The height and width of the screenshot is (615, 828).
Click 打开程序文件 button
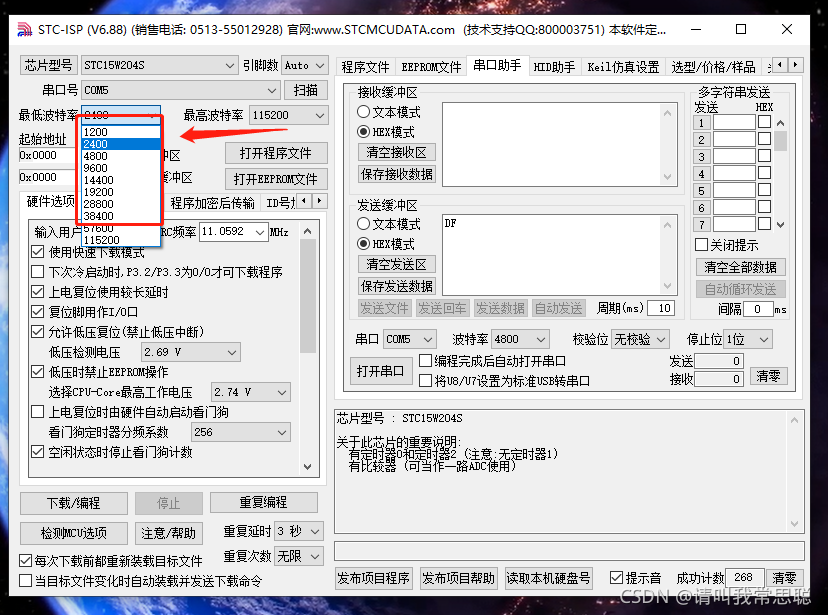click(x=276, y=153)
